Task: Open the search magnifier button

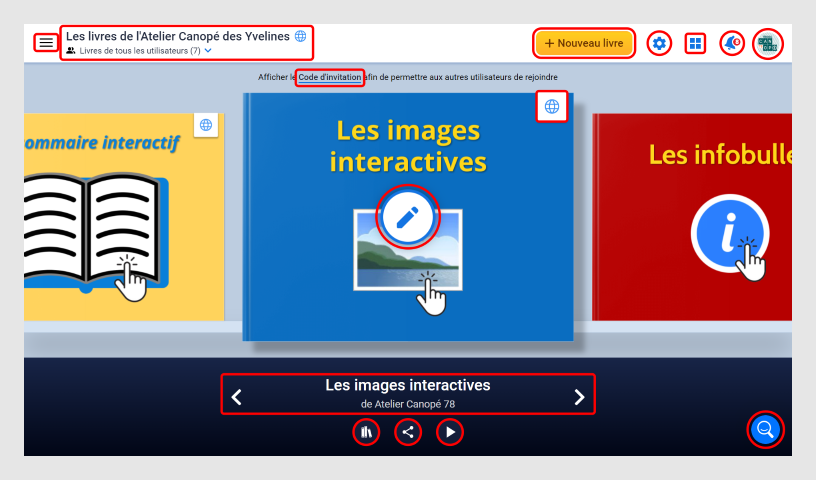Action: pyautogui.click(x=766, y=429)
